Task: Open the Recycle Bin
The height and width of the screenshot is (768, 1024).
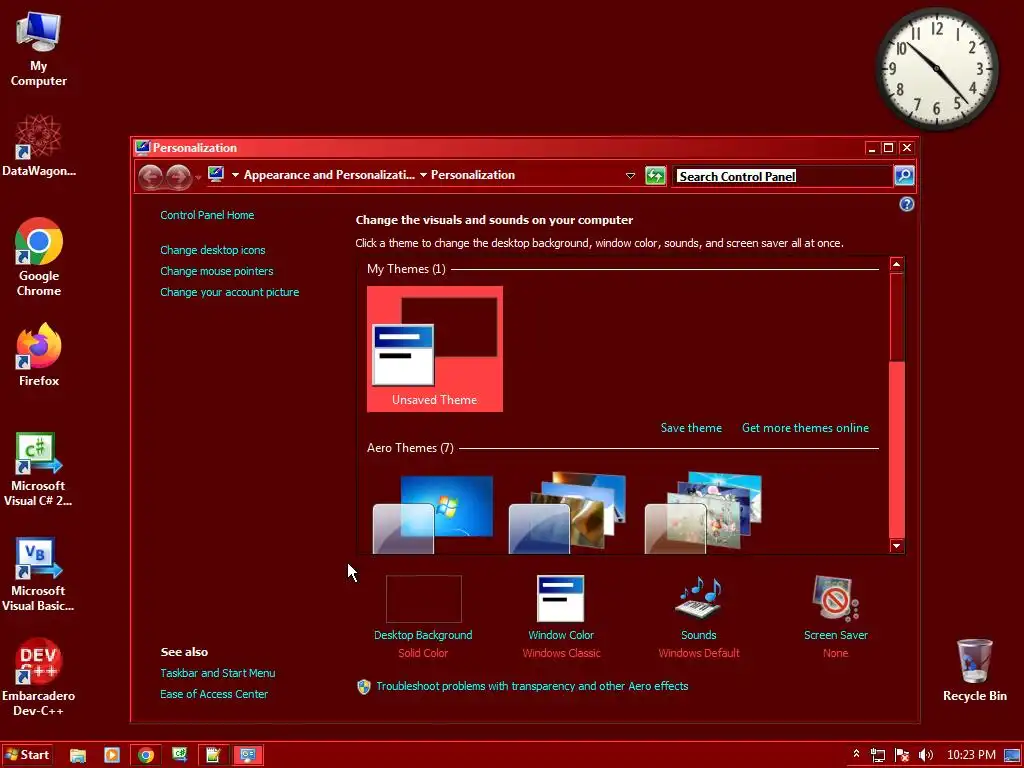Action: (974, 670)
